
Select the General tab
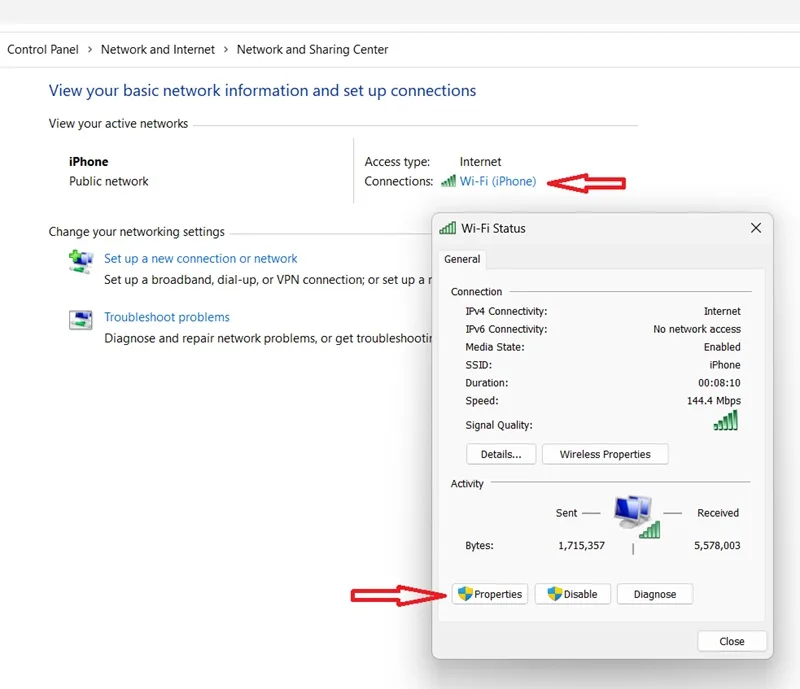(x=462, y=259)
